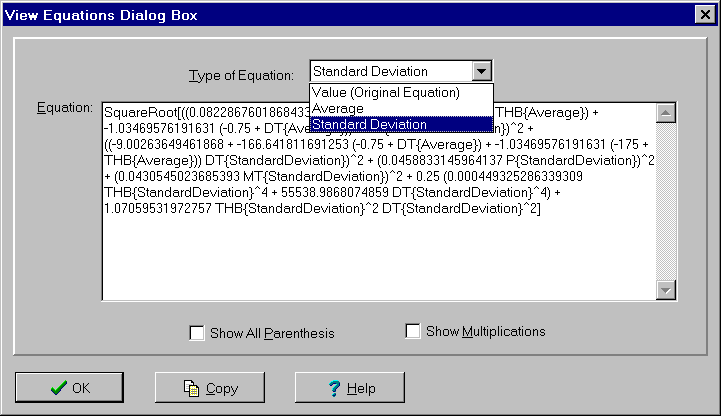Enable the Show All Parenthesis checkbox

pos(197,333)
